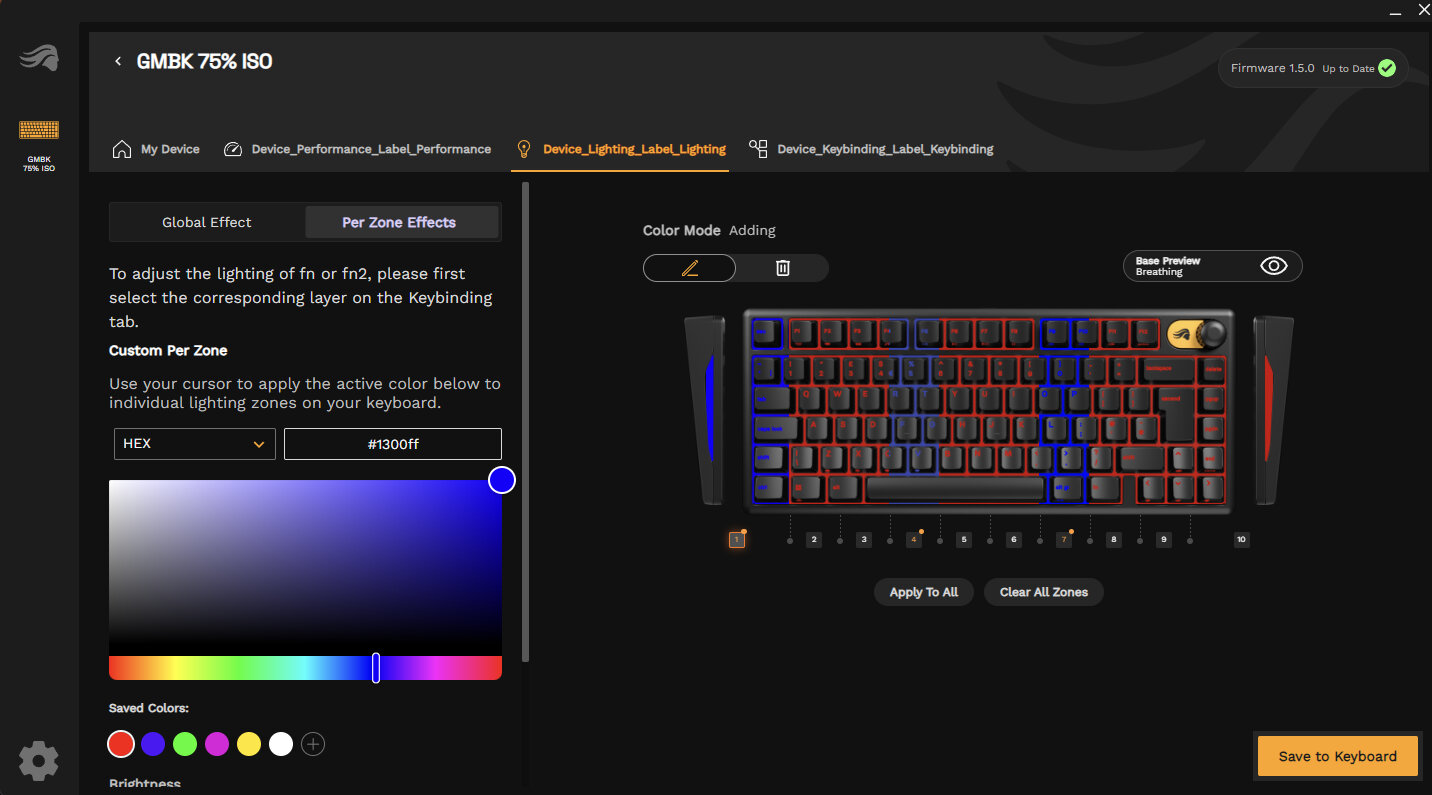Viewport: 1432px width, 795px height.
Task: Open settings via the gear icon
Action: tap(39, 761)
